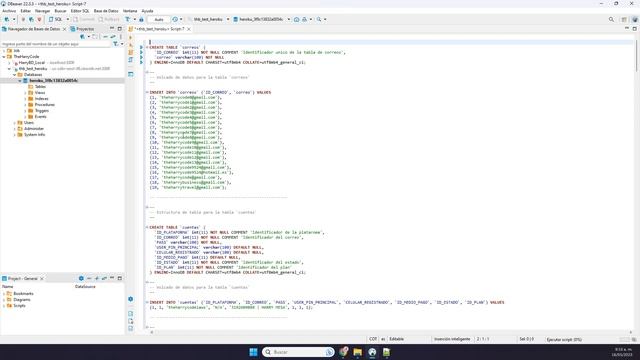Select the Triggers folder

click(41, 111)
